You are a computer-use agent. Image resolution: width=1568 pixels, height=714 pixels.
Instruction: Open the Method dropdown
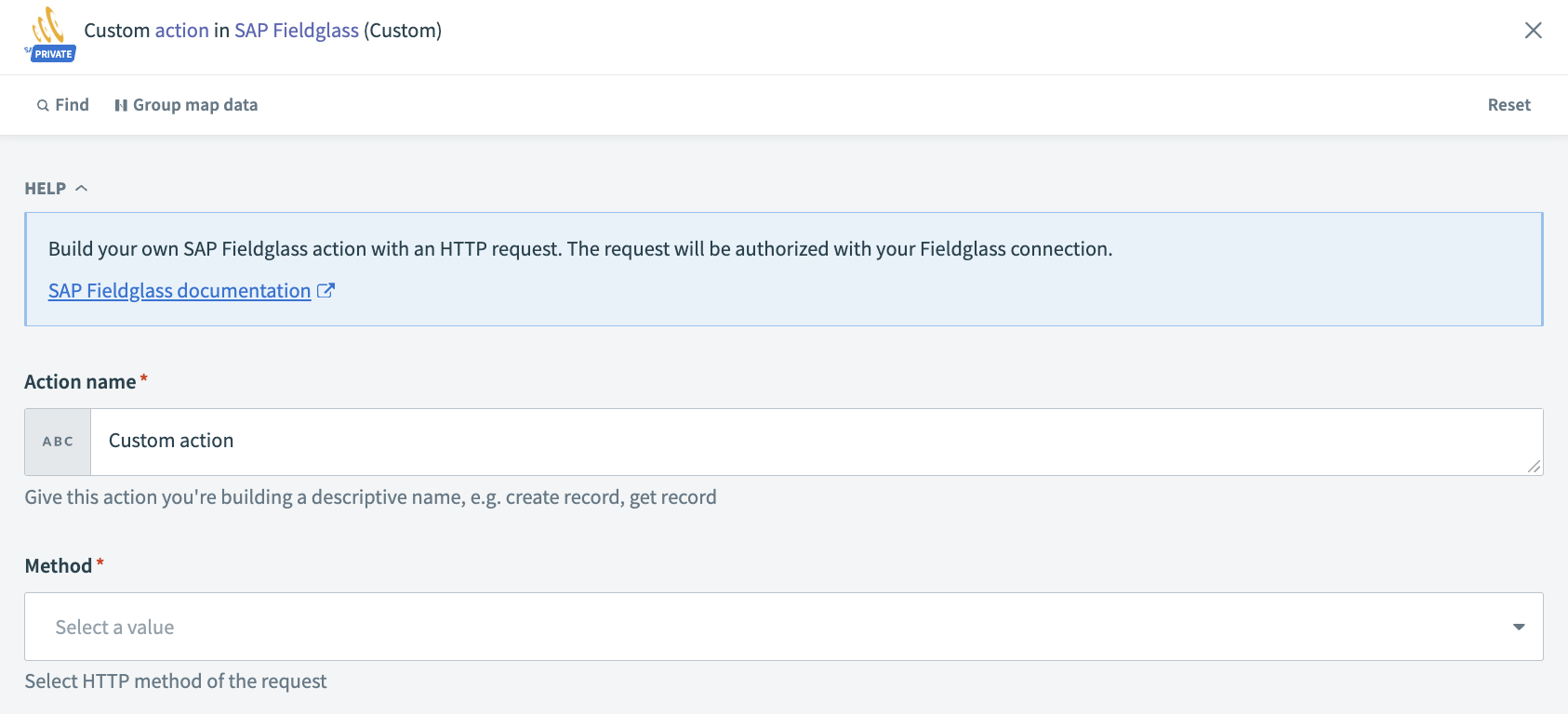(x=783, y=627)
